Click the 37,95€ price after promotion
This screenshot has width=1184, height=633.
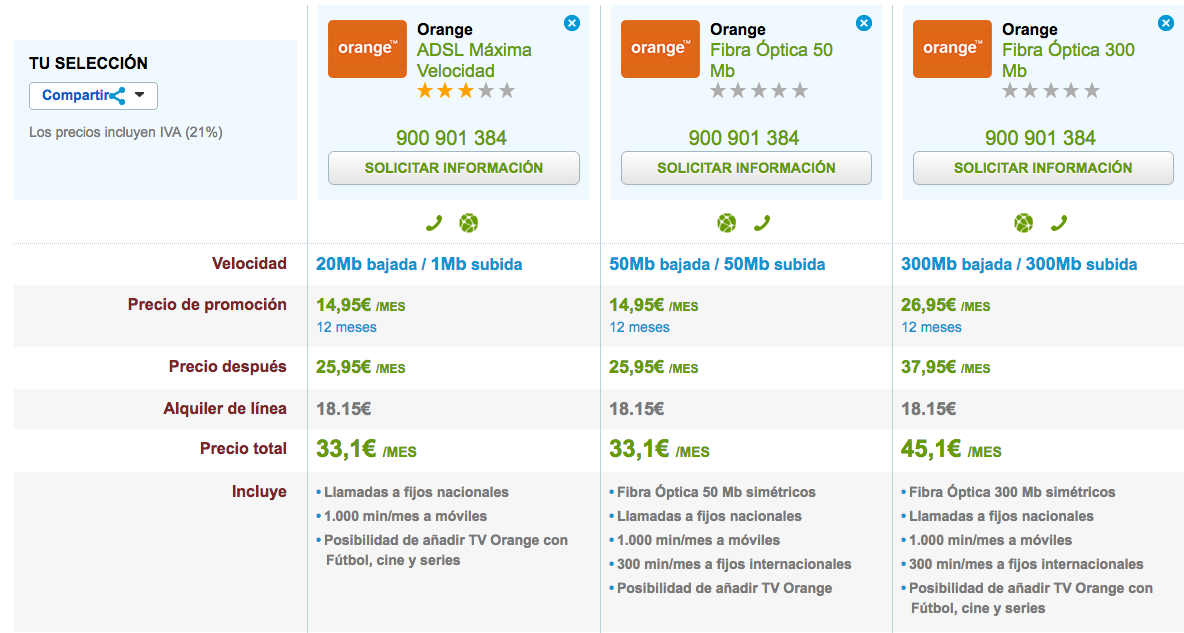point(945,367)
